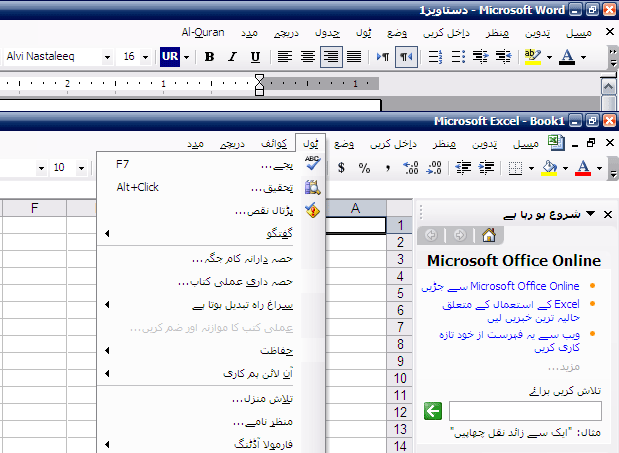Toggle Italic formatting in Word toolbar

coord(232,57)
